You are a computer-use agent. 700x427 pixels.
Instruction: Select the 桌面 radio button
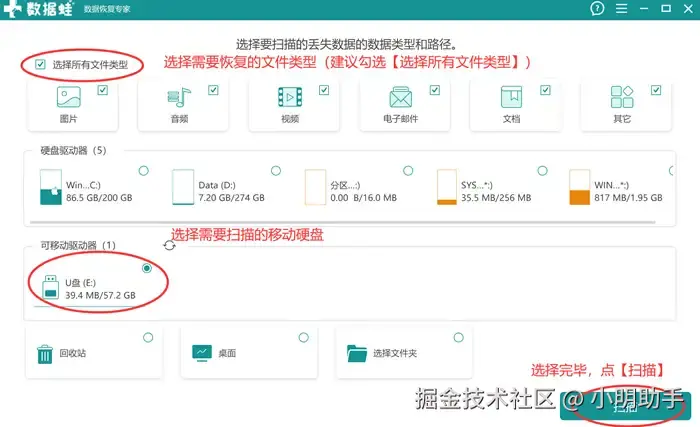click(x=304, y=337)
